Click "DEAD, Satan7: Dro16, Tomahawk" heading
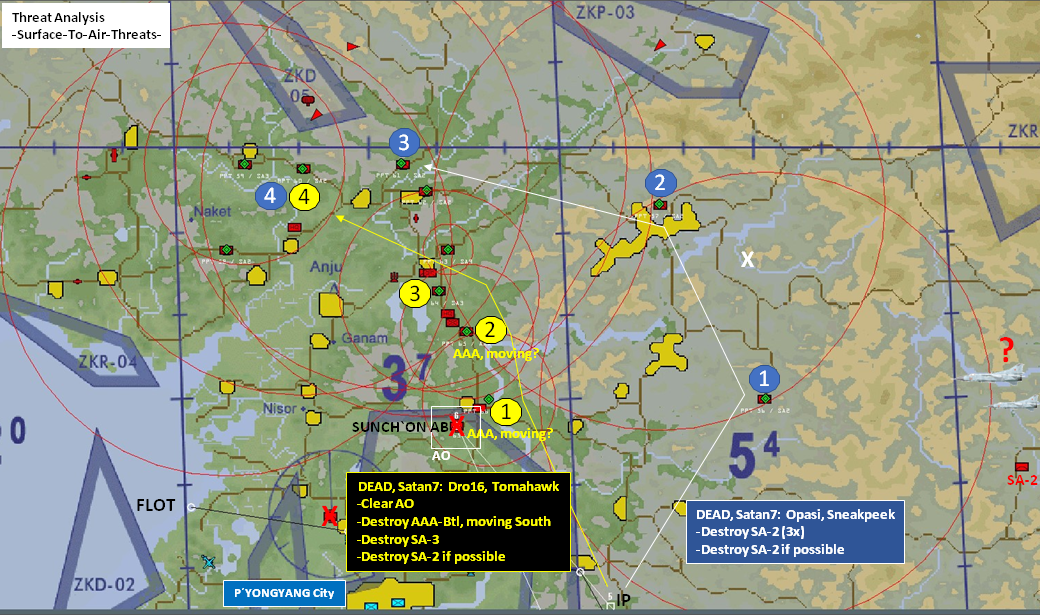Screen dimensions: 1040x615 [x=458, y=486]
